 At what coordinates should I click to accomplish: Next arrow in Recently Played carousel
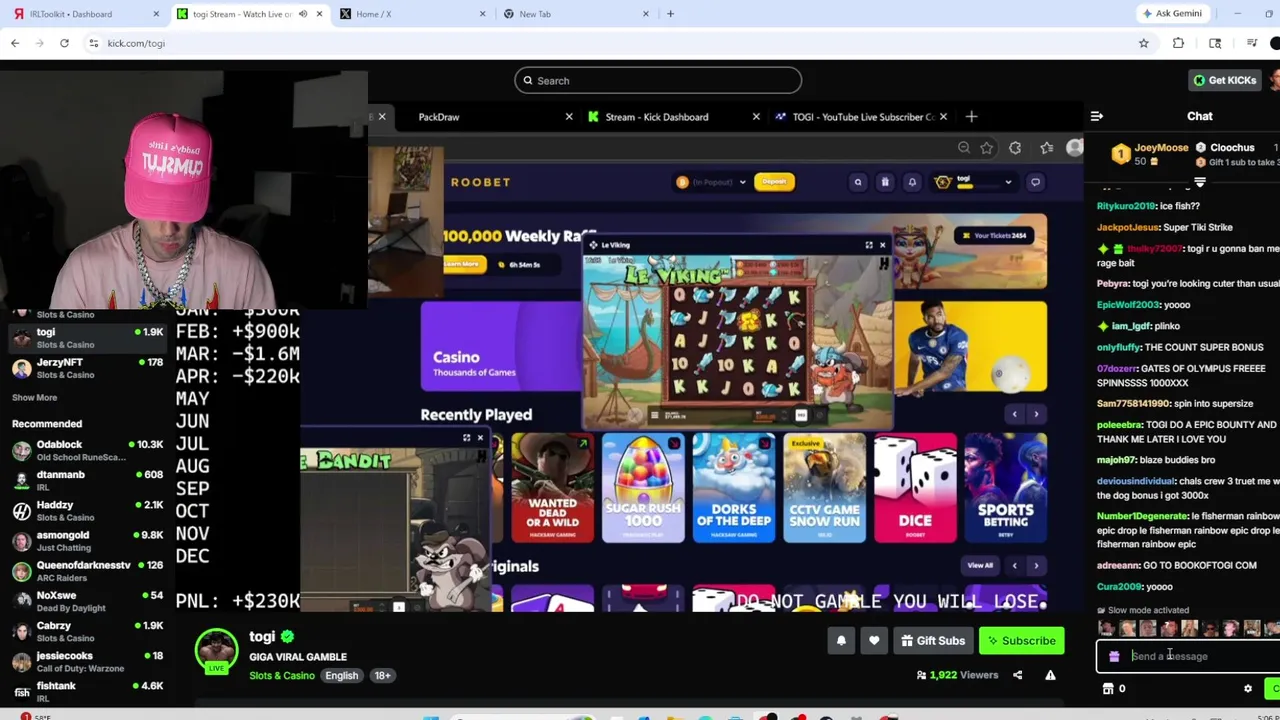pos(1036,414)
